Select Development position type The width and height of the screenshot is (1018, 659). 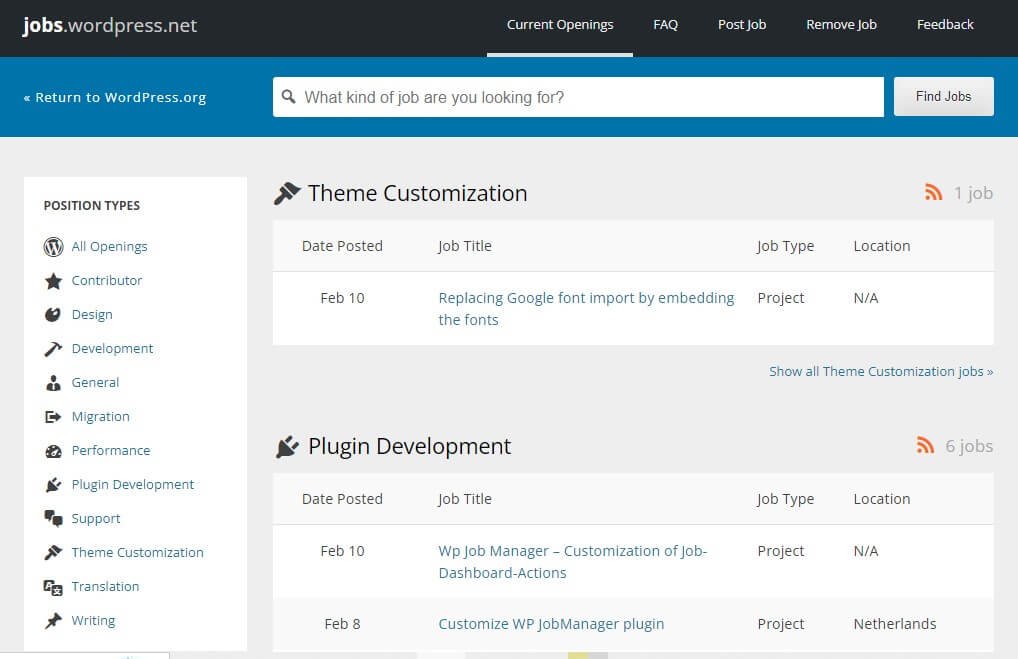pos(112,349)
